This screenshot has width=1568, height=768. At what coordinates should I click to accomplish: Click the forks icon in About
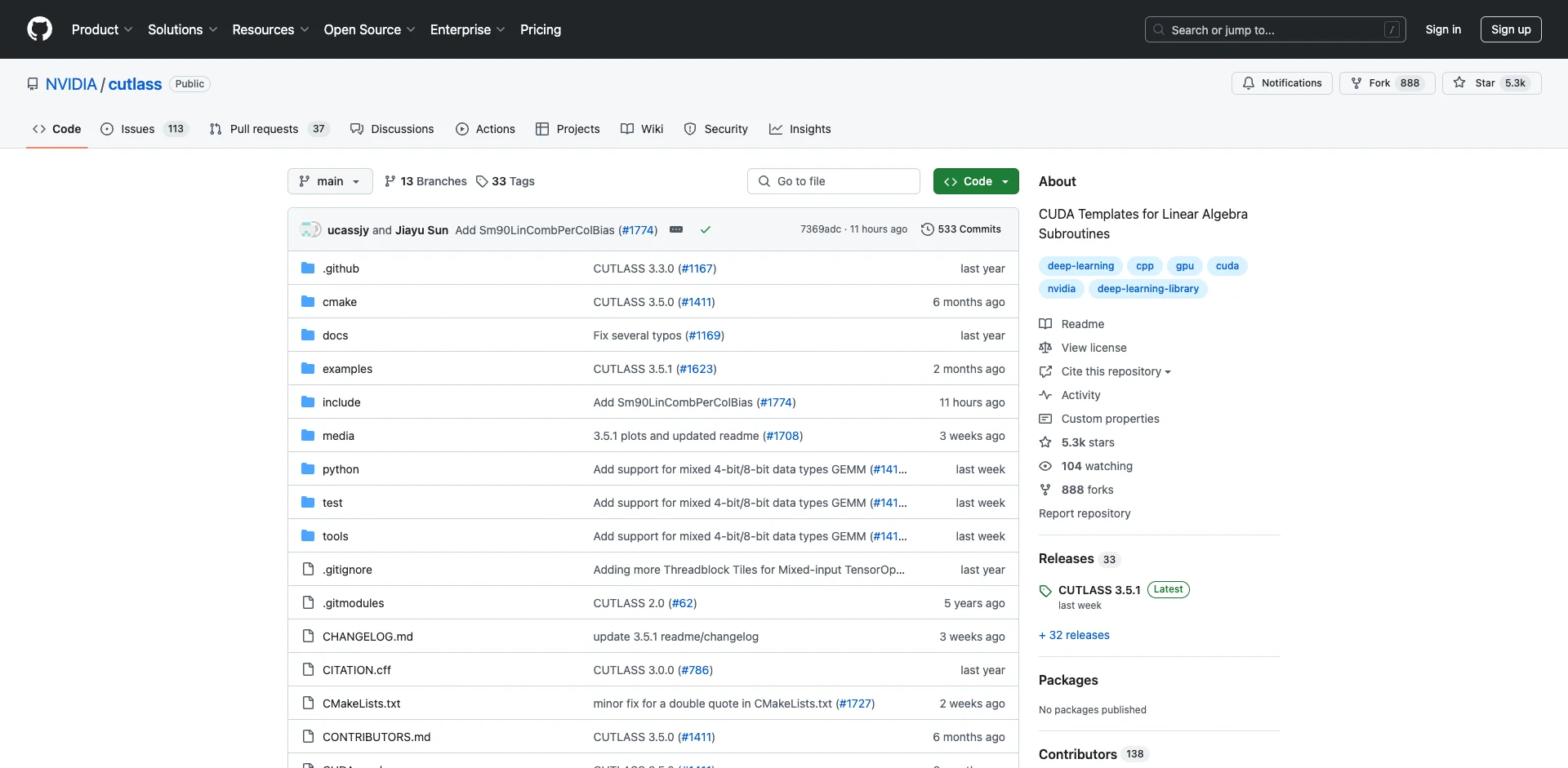pyautogui.click(x=1045, y=490)
